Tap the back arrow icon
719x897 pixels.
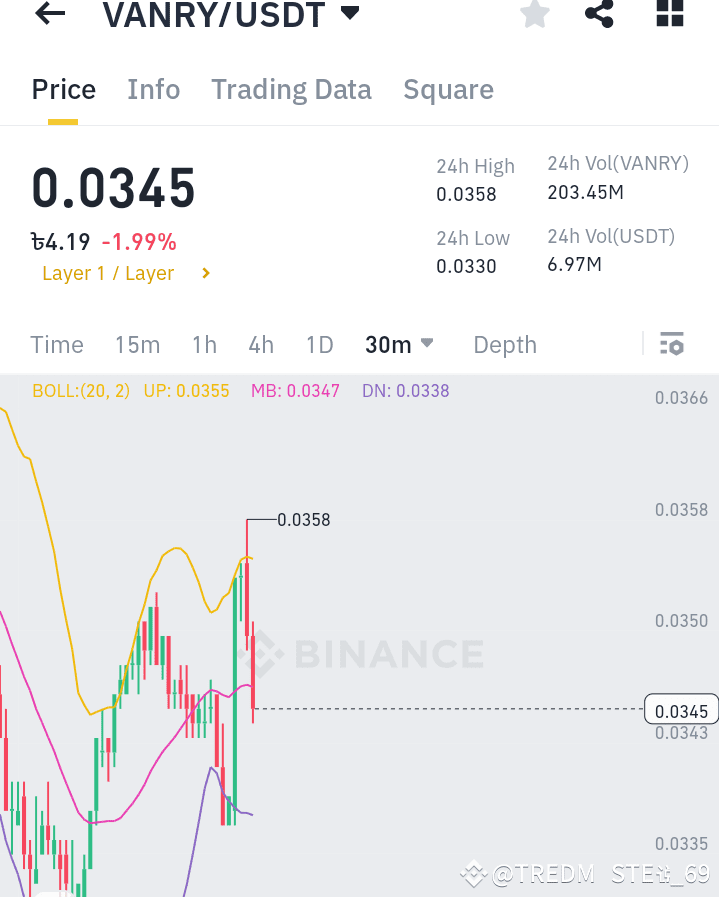coord(49,15)
